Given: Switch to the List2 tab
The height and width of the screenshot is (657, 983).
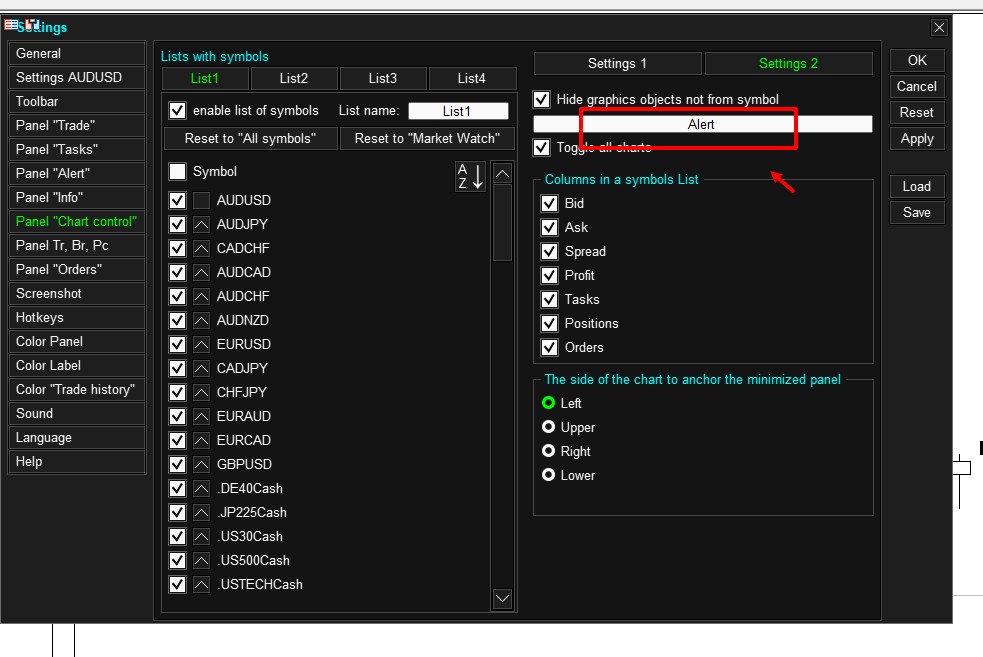Looking at the screenshot, I should coord(293,78).
